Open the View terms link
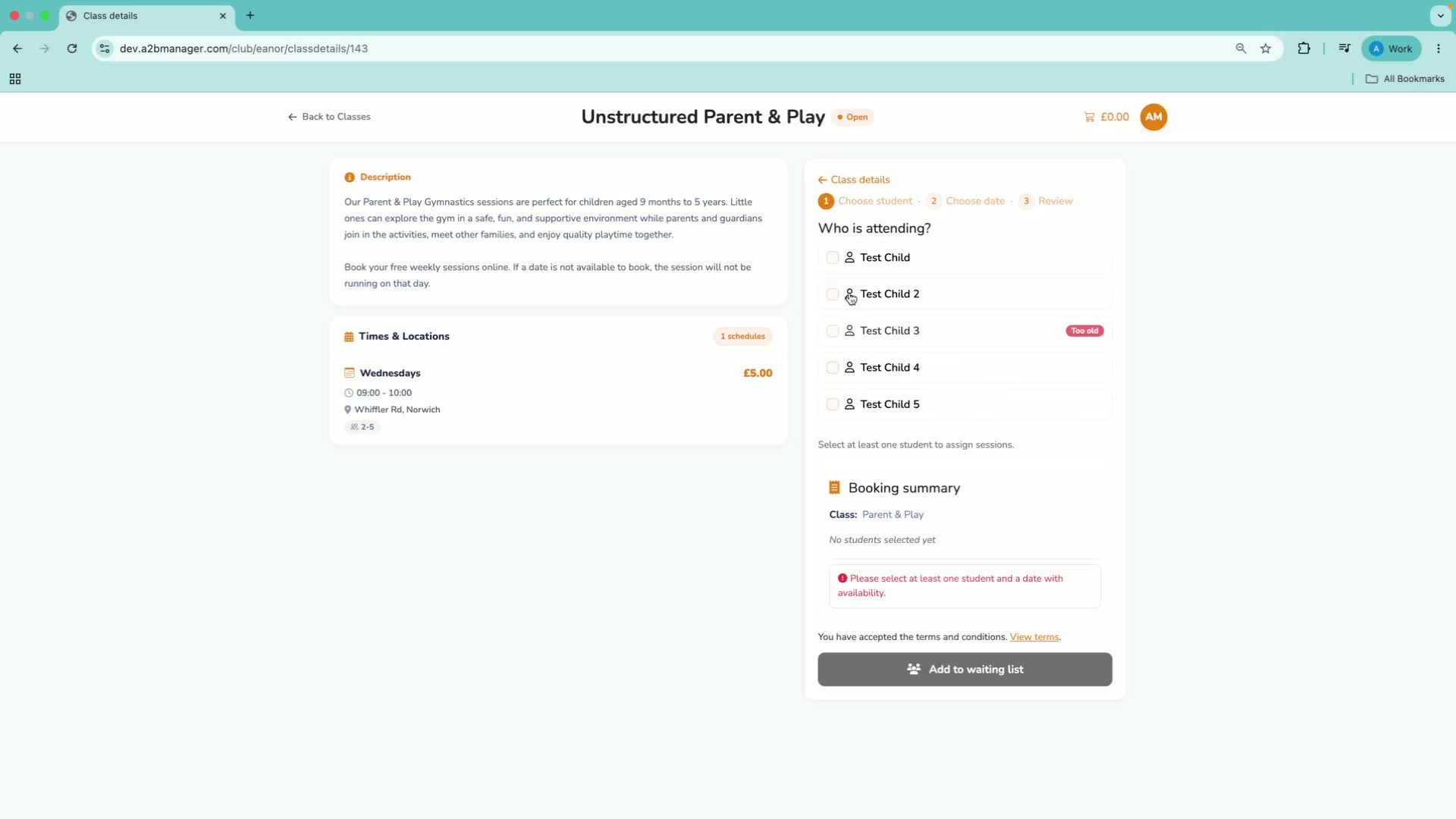Image resolution: width=1456 pixels, height=819 pixels. click(1034, 637)
